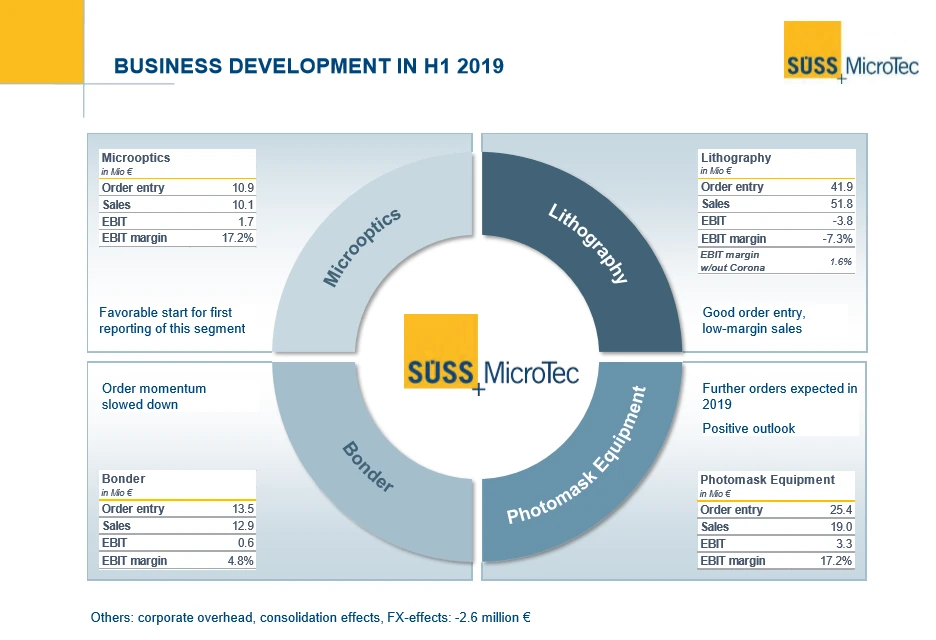
Task: Select the EBIT margin w/out Corona row
Action: (777, 261)
